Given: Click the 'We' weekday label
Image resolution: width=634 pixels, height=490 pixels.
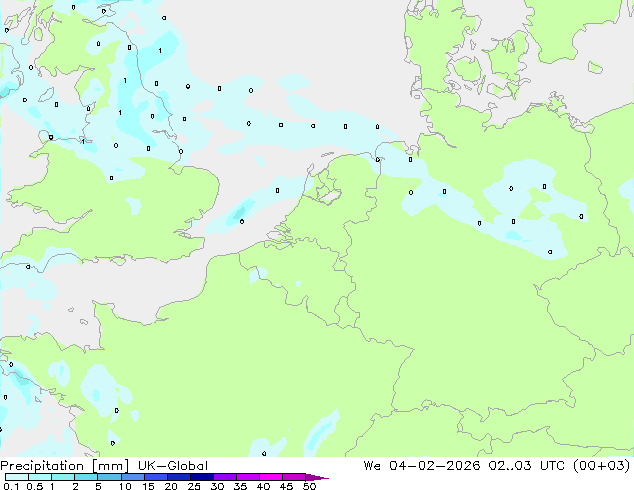Looking at the screenshot, I should click(372, 466).
